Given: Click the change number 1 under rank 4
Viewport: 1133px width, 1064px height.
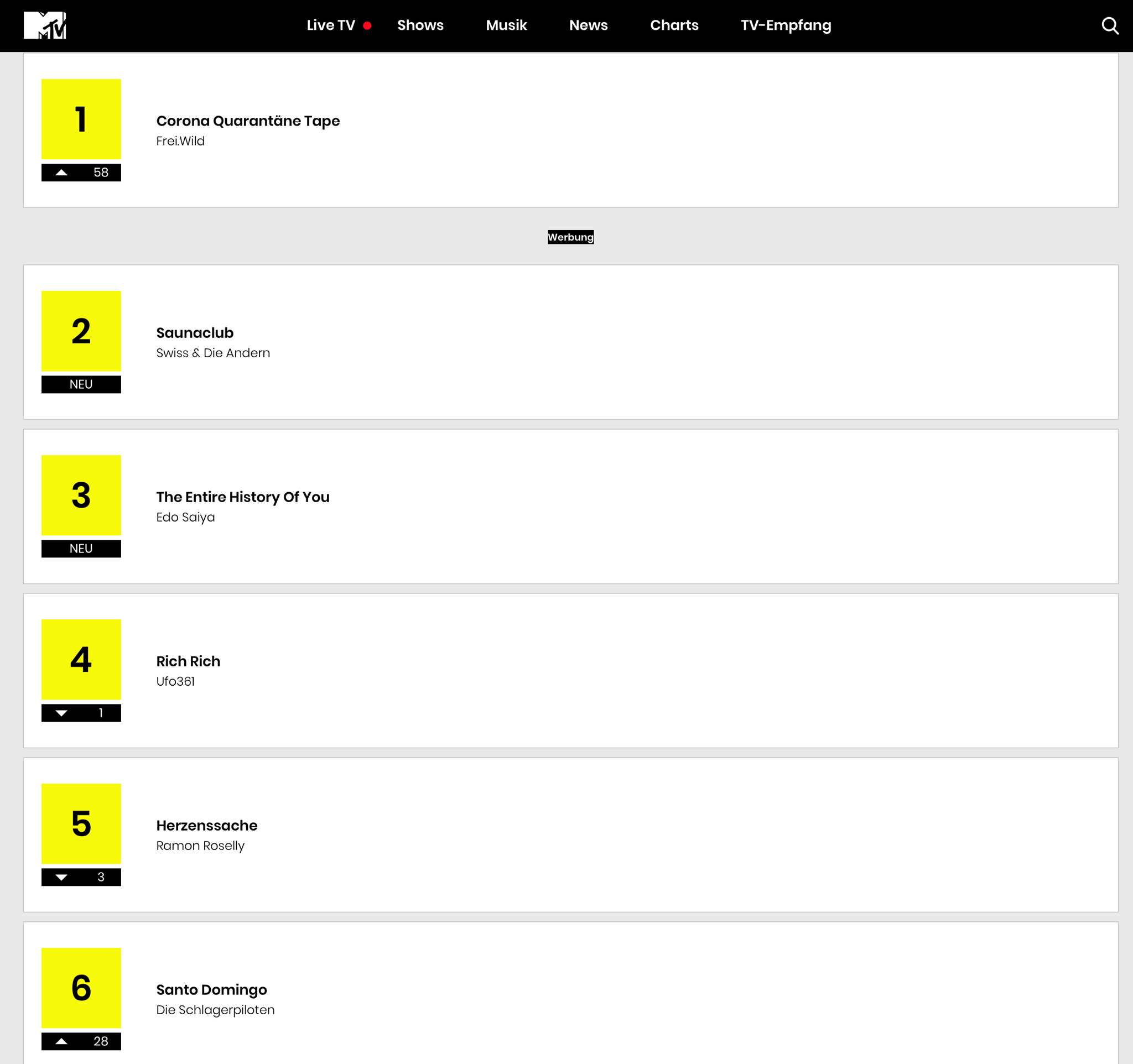Looking at the screenshot, I should point(101,713).
